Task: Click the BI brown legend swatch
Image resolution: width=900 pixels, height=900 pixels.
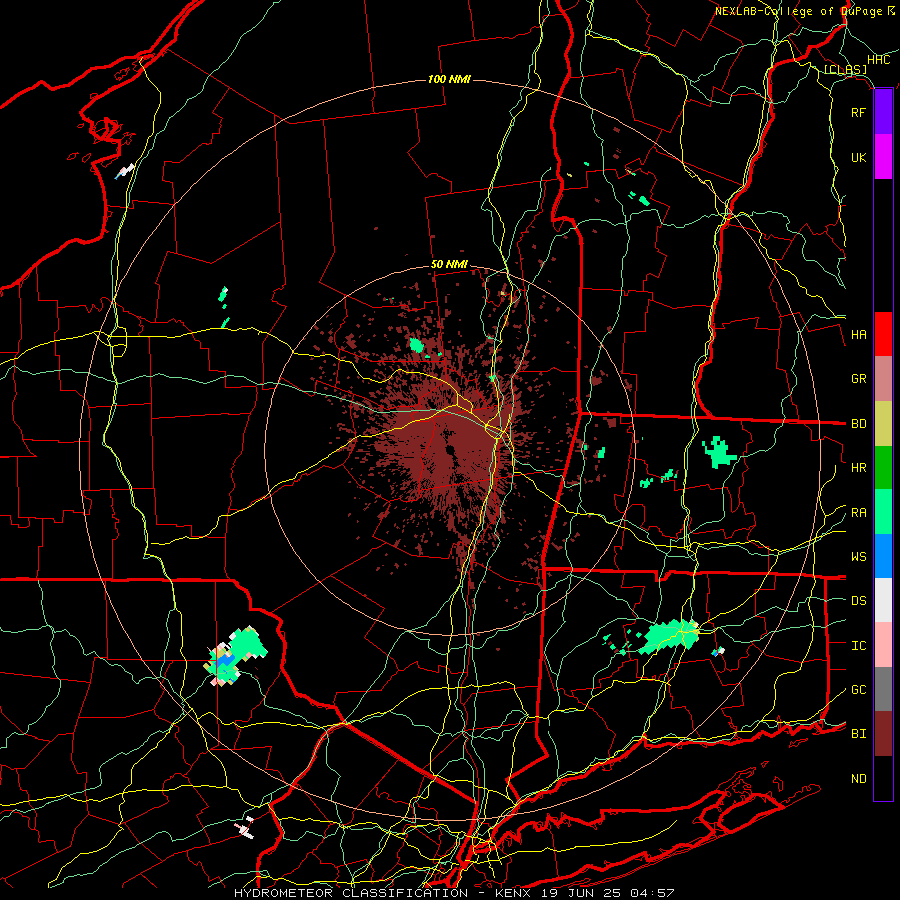Action: coord(883,734)
